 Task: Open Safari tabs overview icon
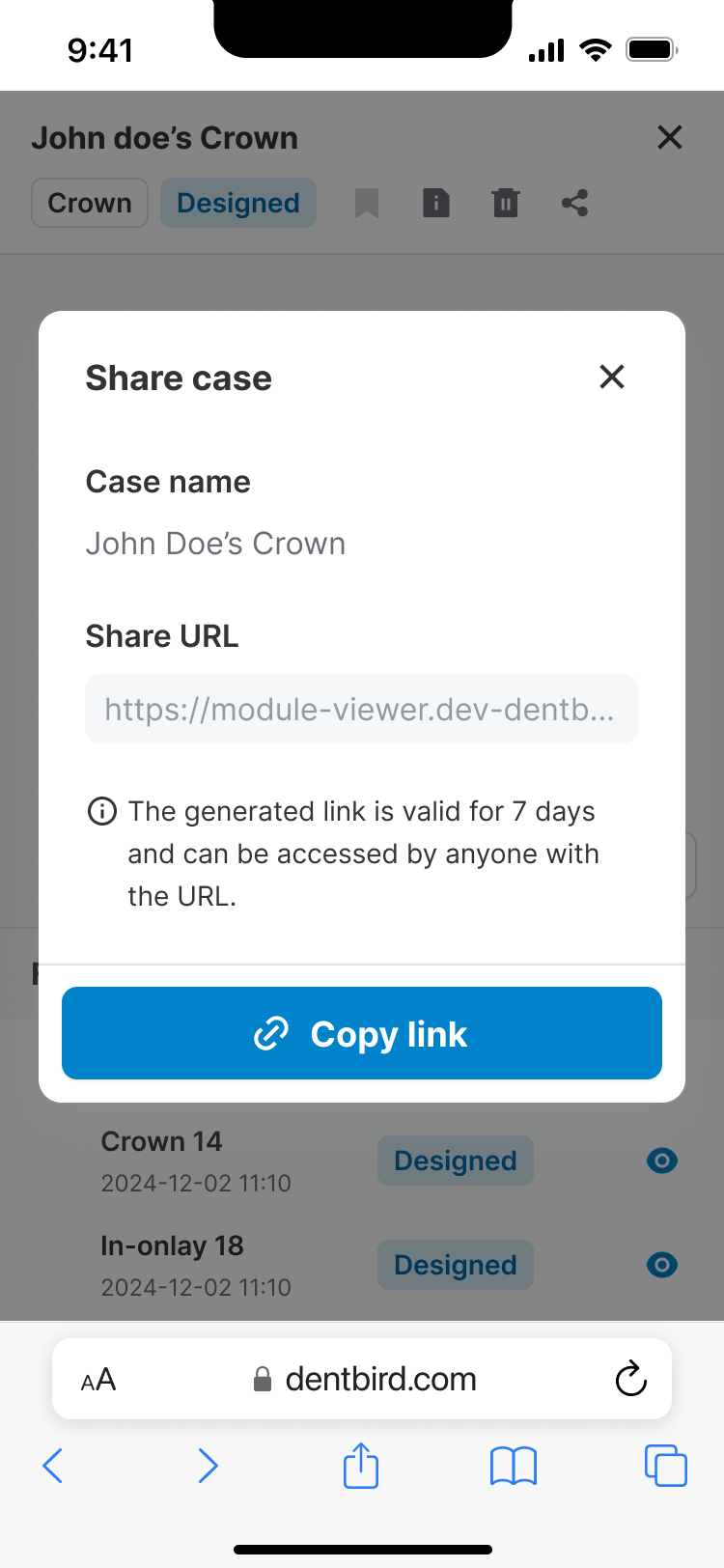pyautogui.click(x=665, y=1466)
